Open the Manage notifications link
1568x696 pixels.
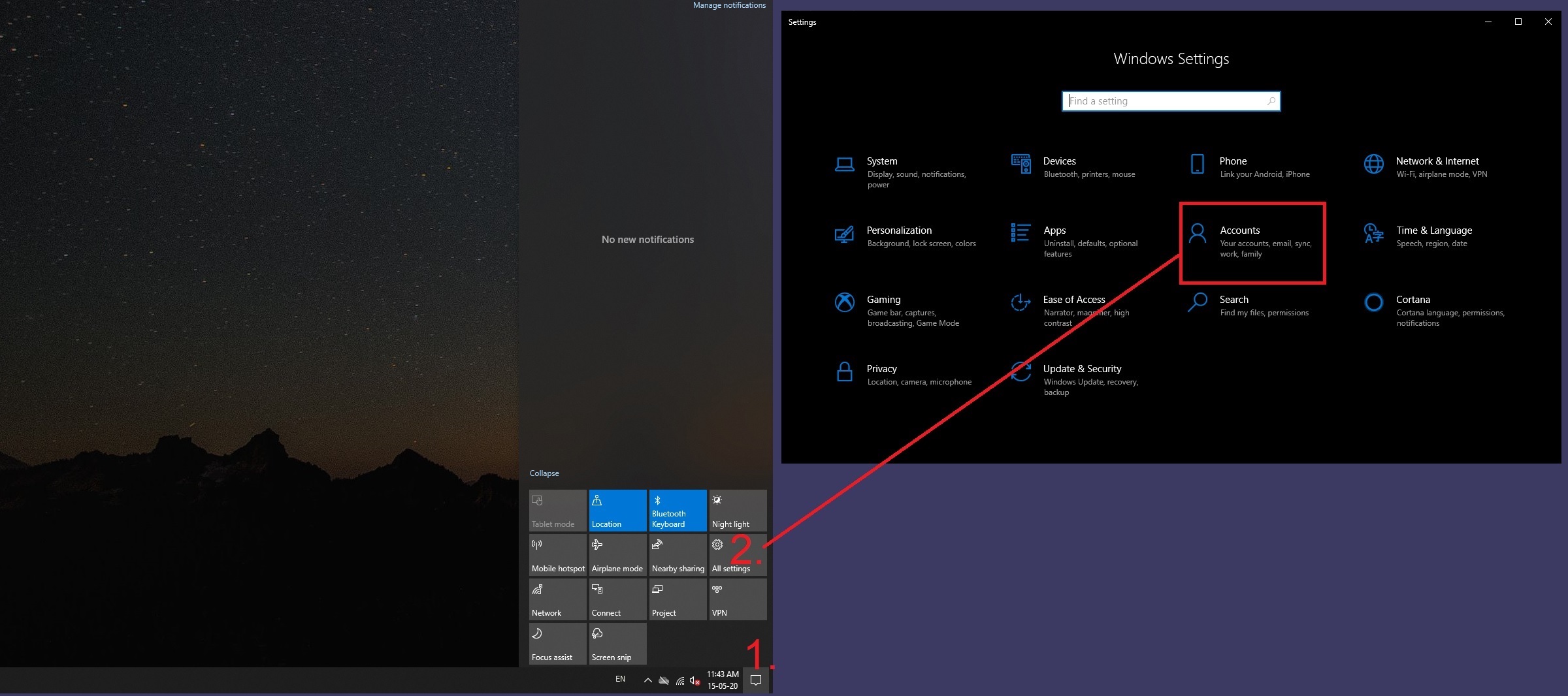[729, 5]
